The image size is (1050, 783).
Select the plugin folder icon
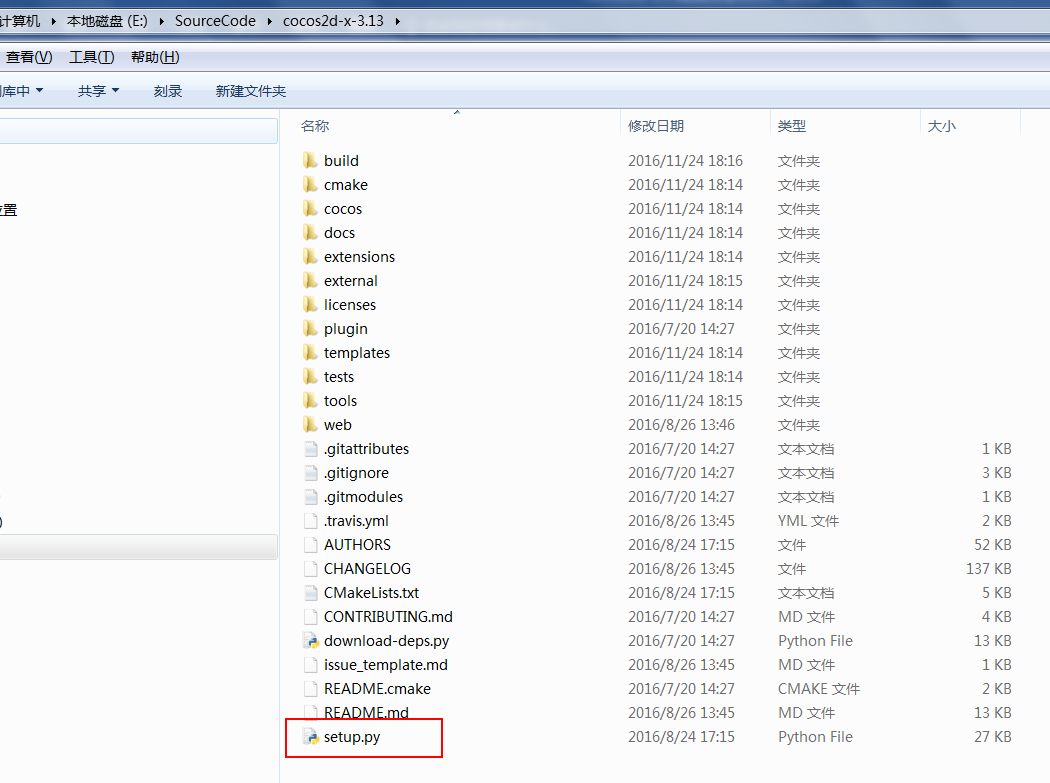pyautogui.click(x=310, y=329)
